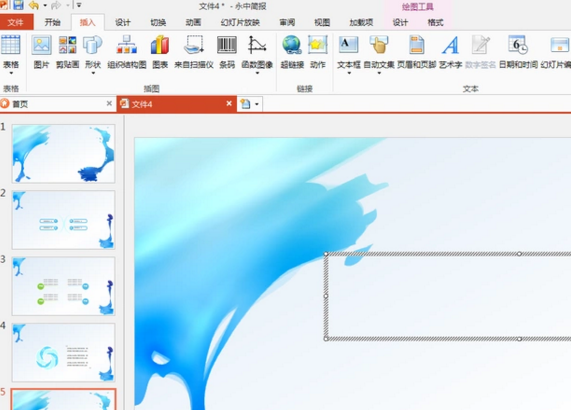Open the 加载项 add-ins tab

tap(361, 22)
